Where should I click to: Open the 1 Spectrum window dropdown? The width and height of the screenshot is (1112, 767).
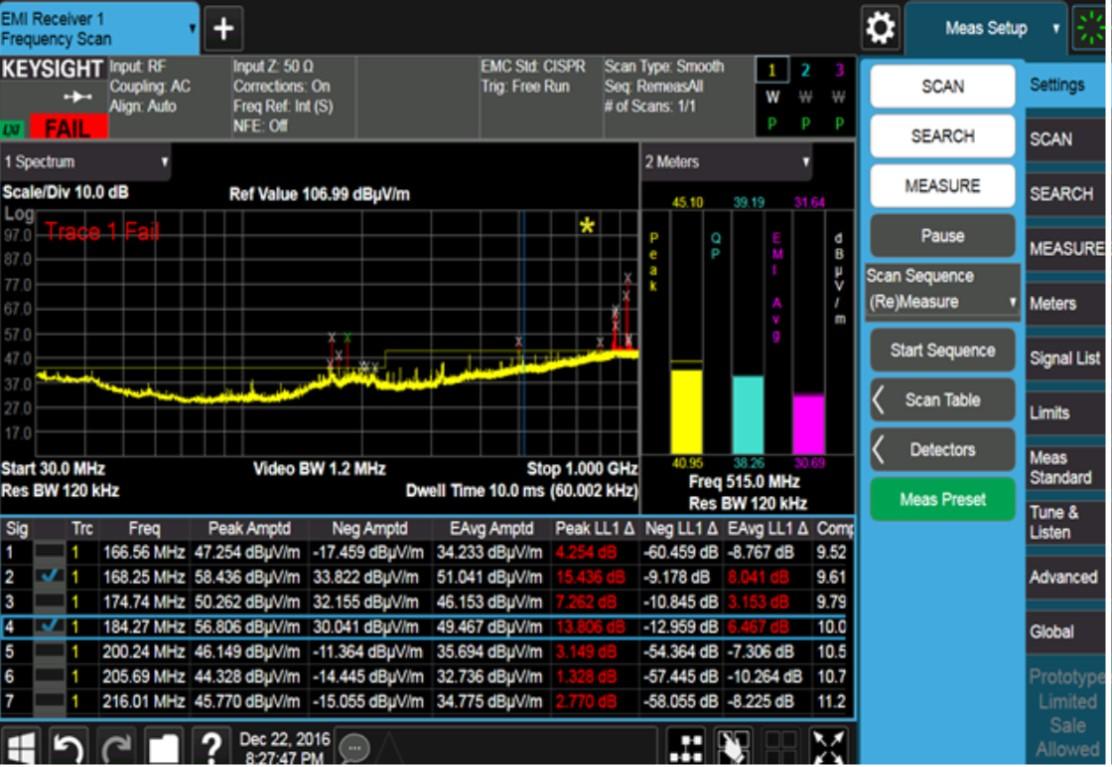coord(87,162)
